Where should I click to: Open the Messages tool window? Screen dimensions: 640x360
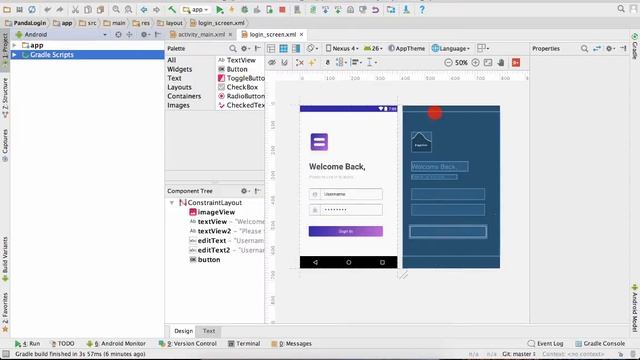(291, 344)
